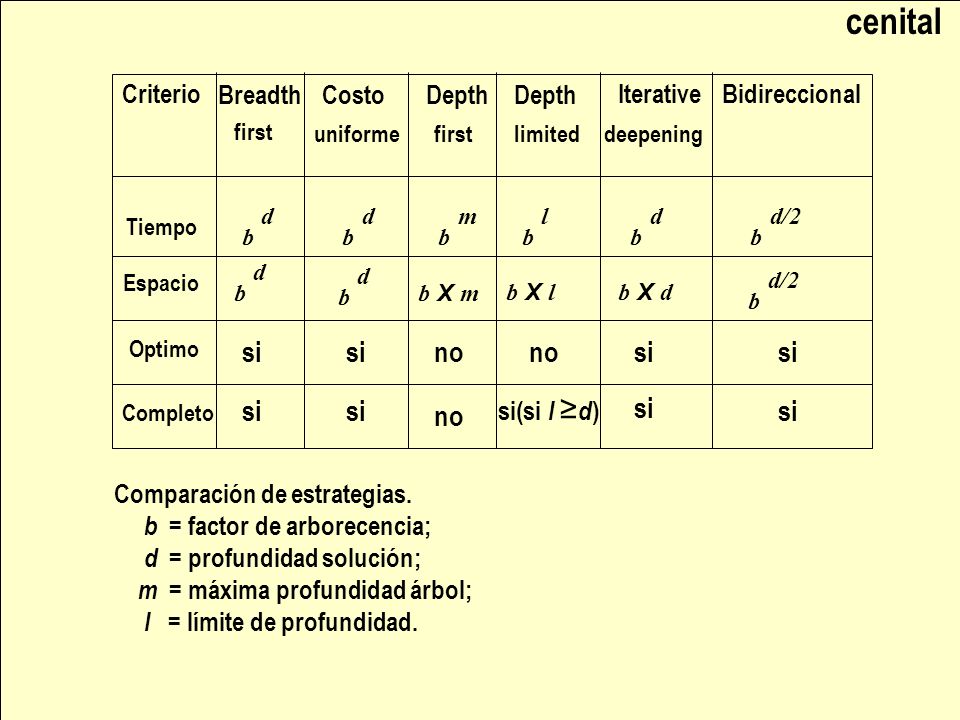Image resolution: width=960 pixels, height=720 pixels.
Task: Click the Breadth first column header
Action: click(260, 126)
